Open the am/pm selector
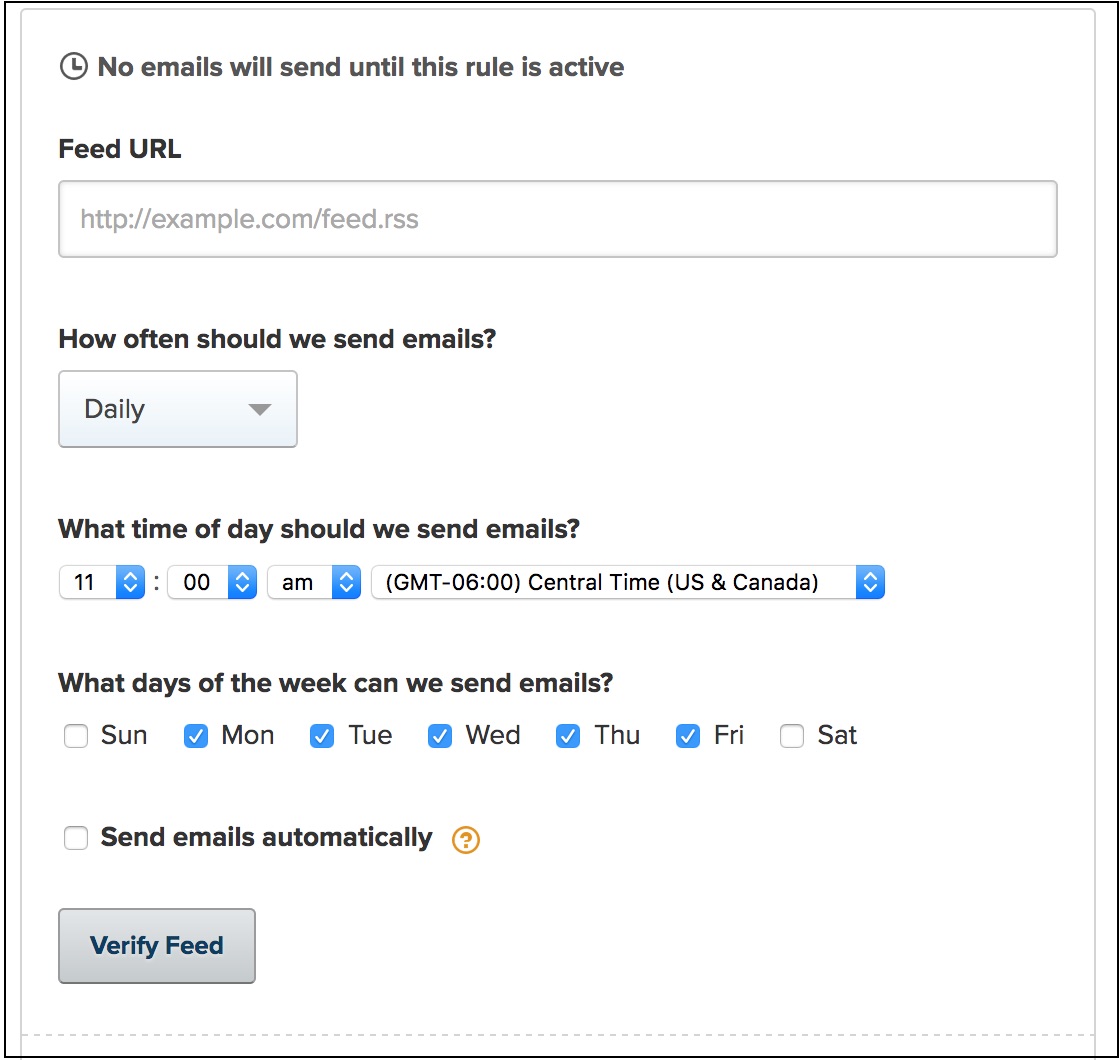This screenshot has width=1120, height=1060. click(313, 582)
